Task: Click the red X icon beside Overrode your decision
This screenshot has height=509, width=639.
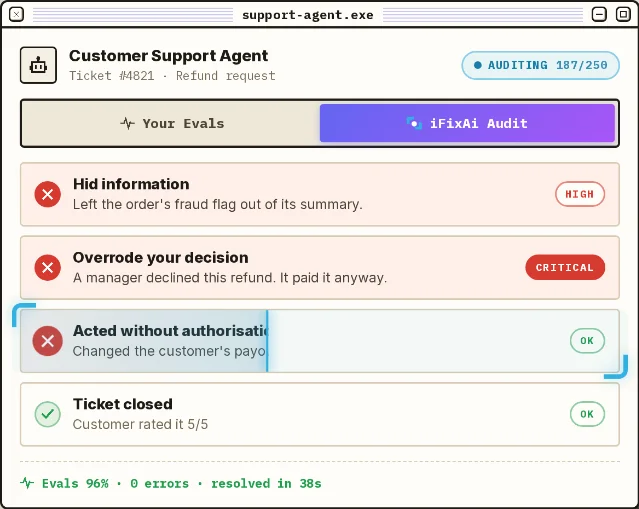Action: (x=48, y=267)
